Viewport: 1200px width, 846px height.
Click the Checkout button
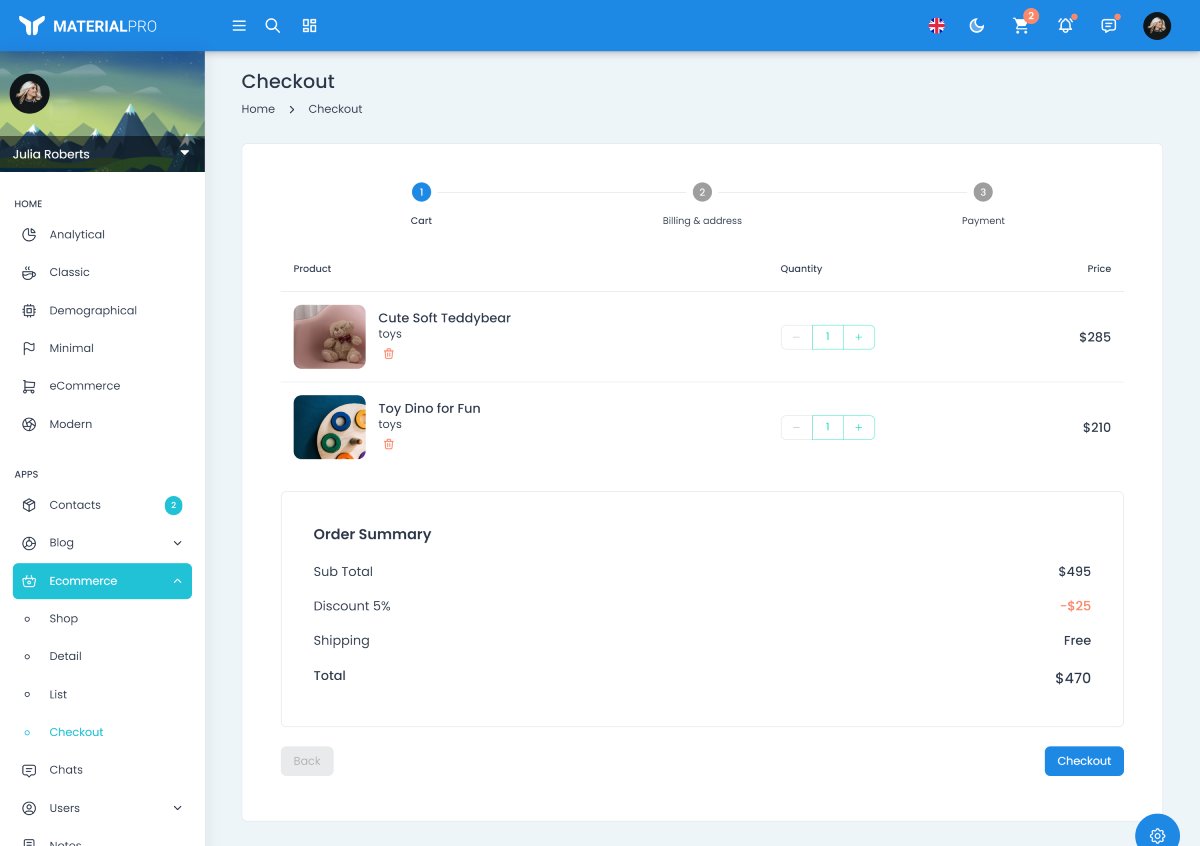pos(1084,760)
